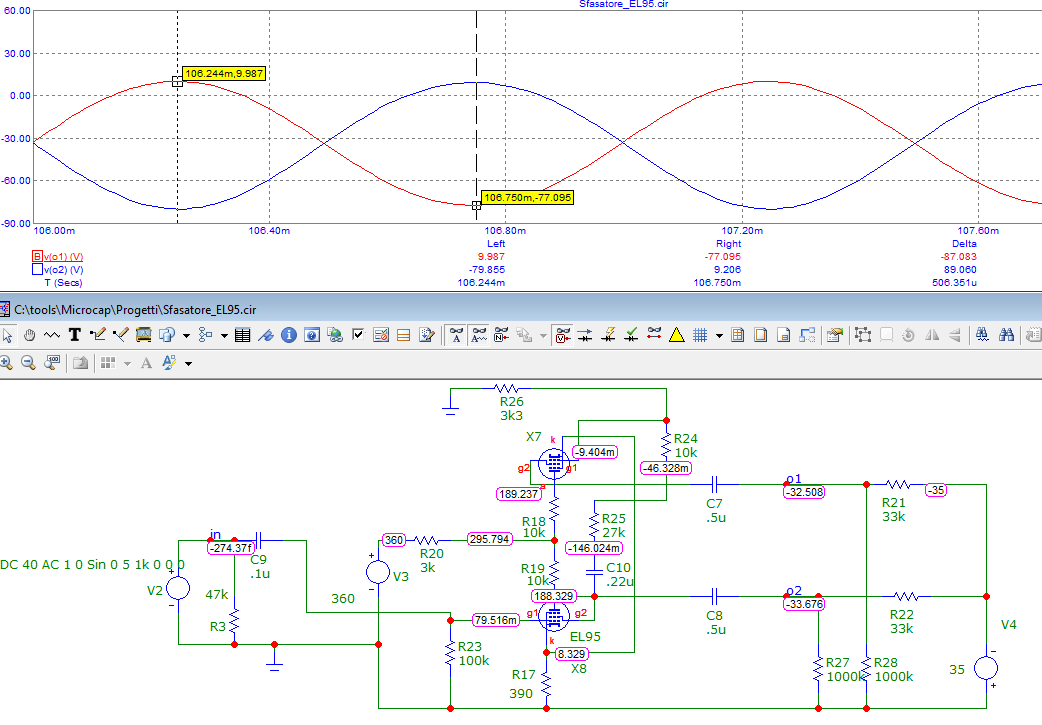
Task: Click the yellow triangle toolbar icon
Action: (676, 335)
